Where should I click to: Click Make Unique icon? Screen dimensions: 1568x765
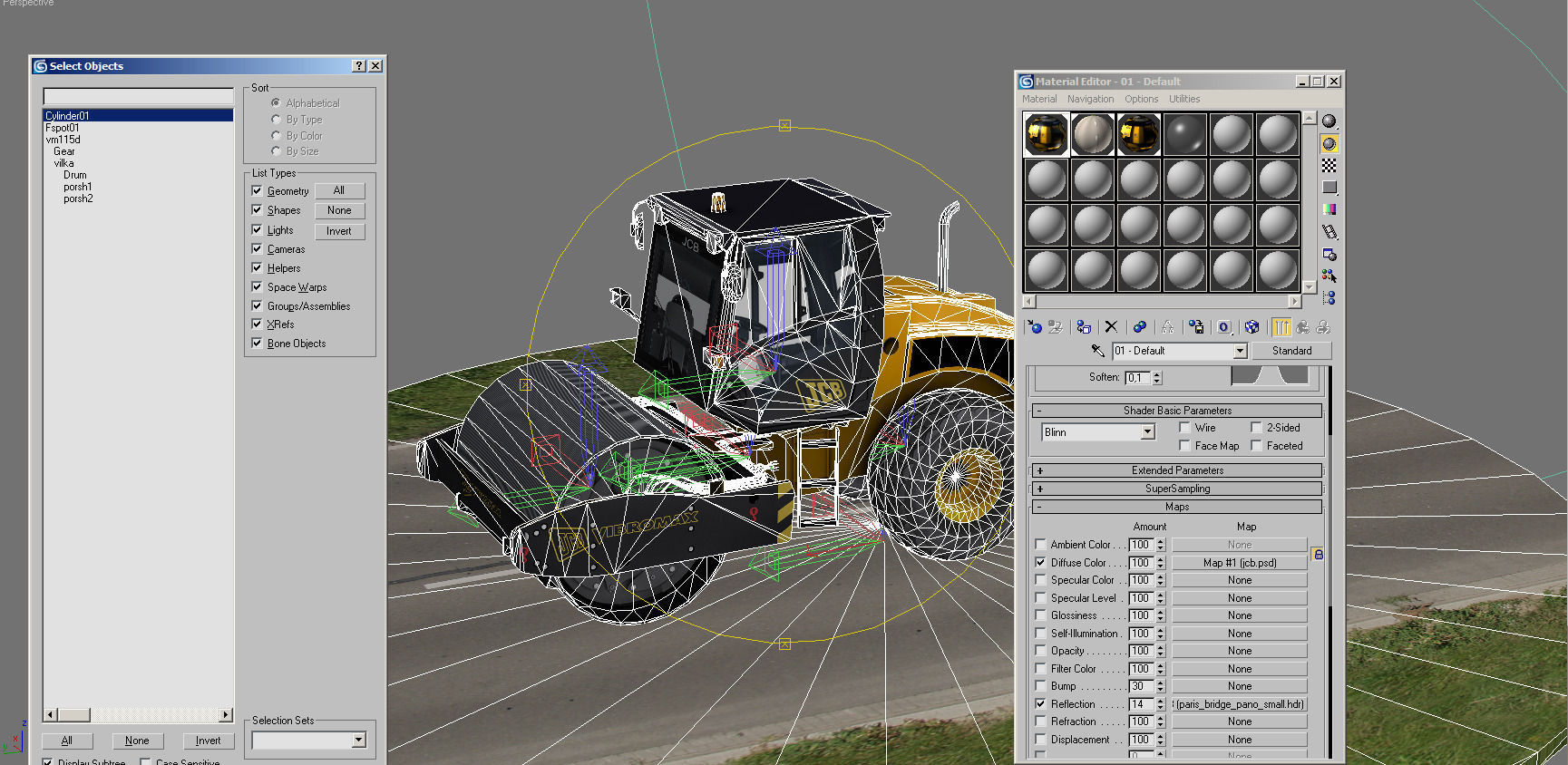[x=1168, y=327]
